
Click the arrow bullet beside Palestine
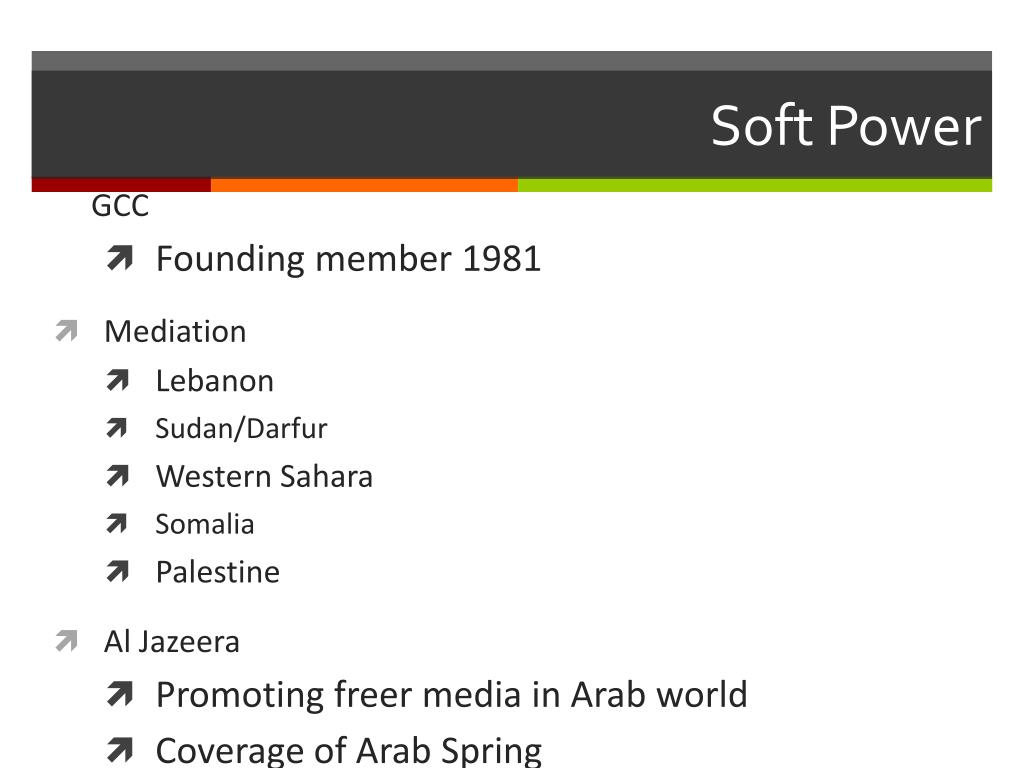pos(118,572)
